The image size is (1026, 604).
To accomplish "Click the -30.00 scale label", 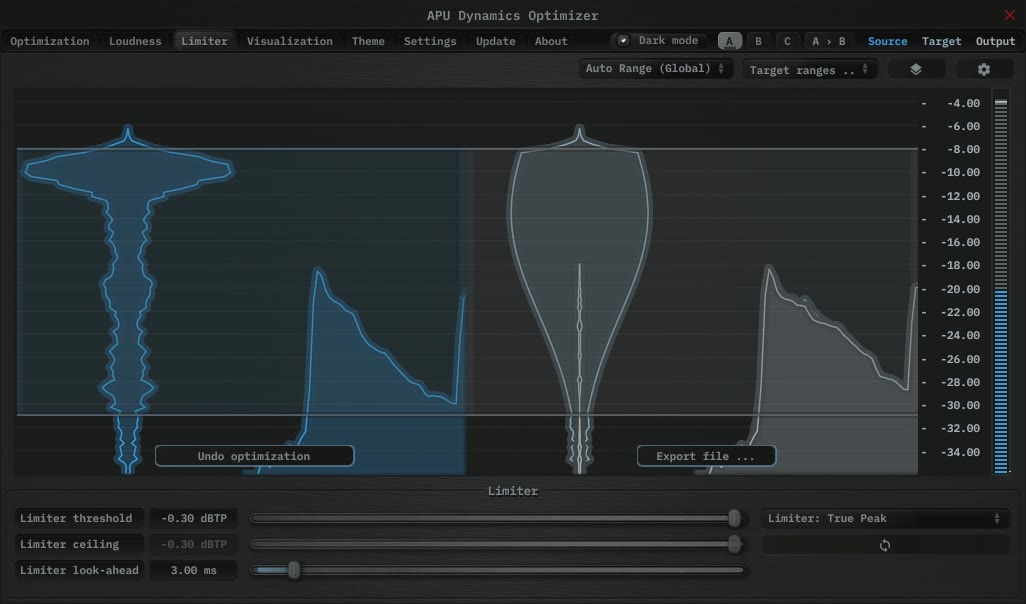I will coord(960,406).
